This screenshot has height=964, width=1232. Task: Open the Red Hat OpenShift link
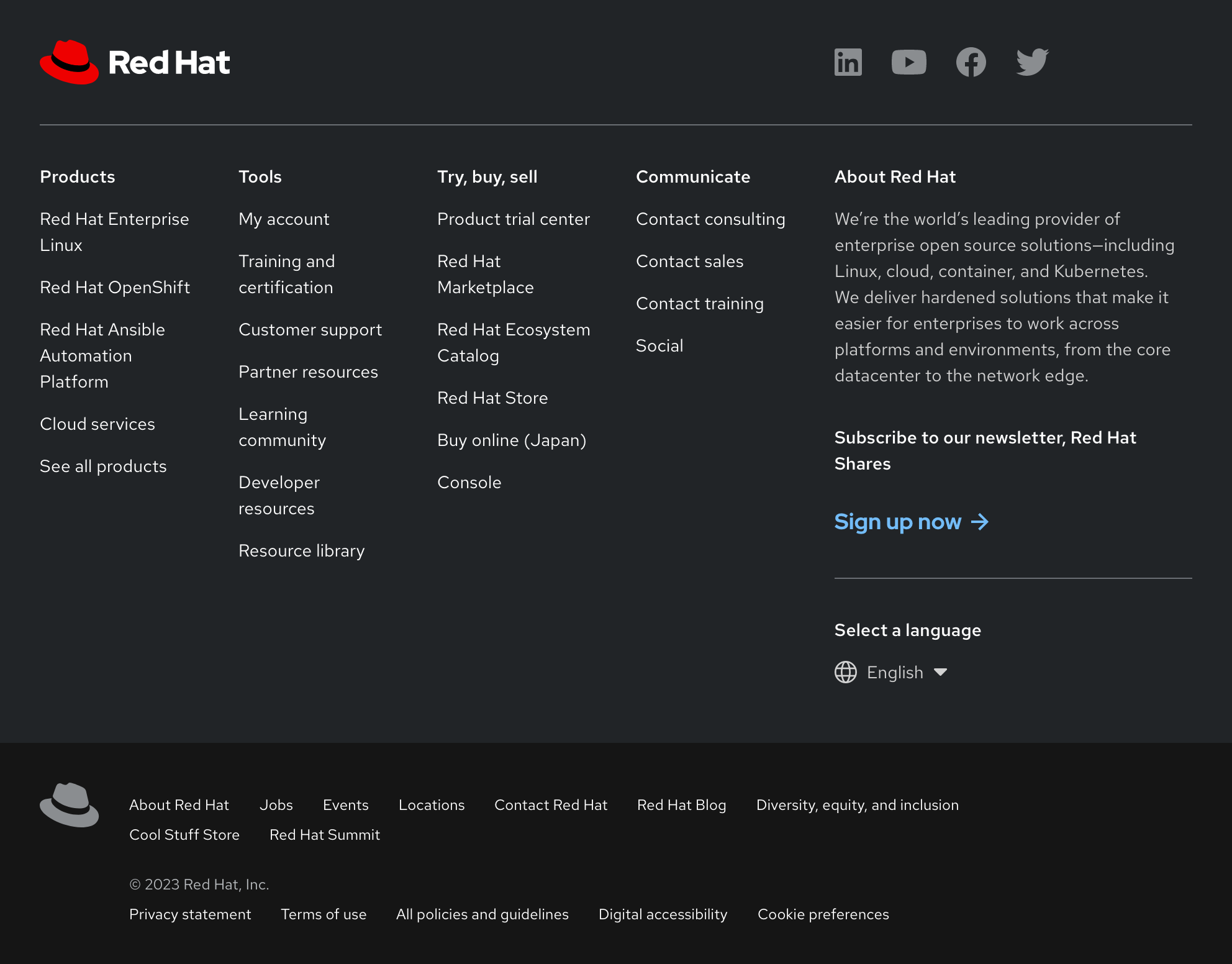coord(115,287)
